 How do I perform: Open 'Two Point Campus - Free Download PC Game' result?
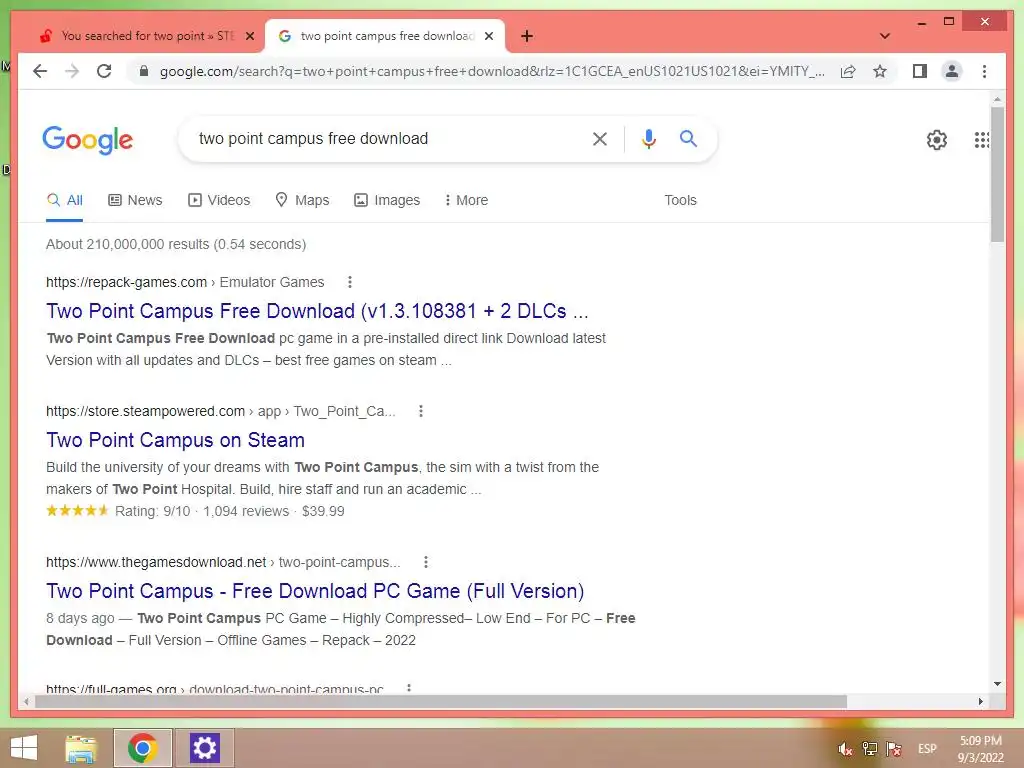tap(315, 591)
